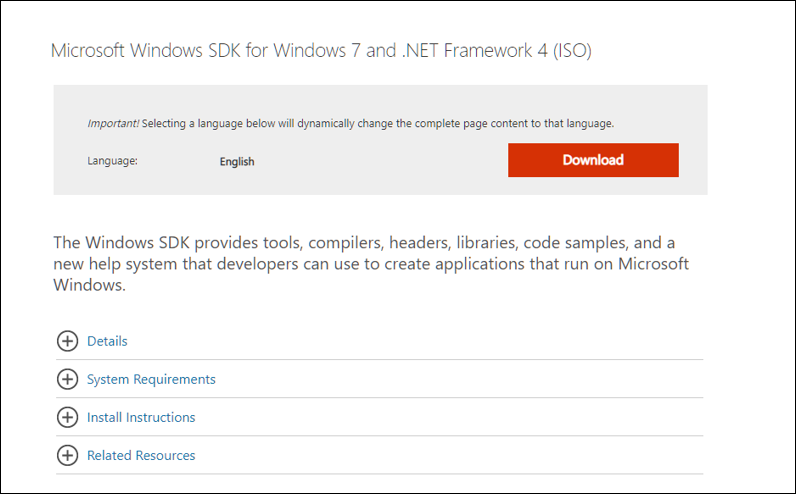Click the divider line below Details

pyautogui.click(x=379, y=359)
